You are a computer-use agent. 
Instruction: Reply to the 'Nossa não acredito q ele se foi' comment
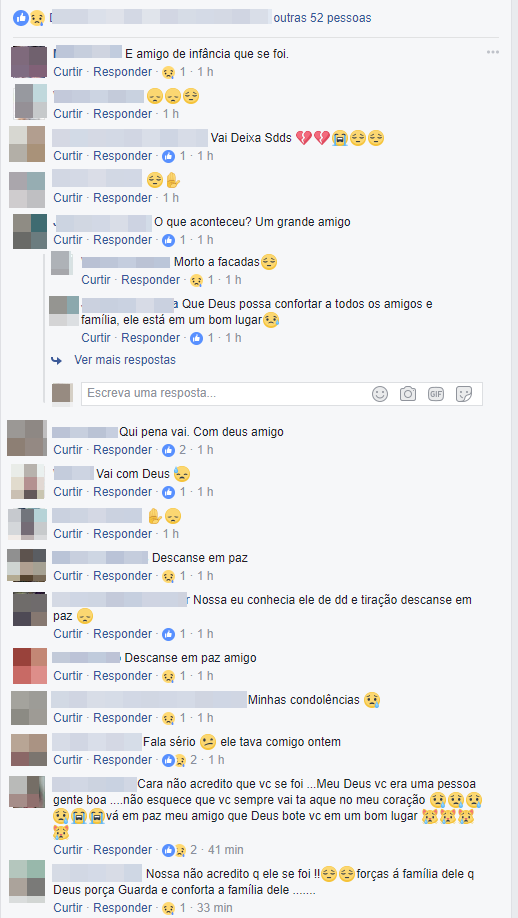pyautogui.click(x=122, y=908)
